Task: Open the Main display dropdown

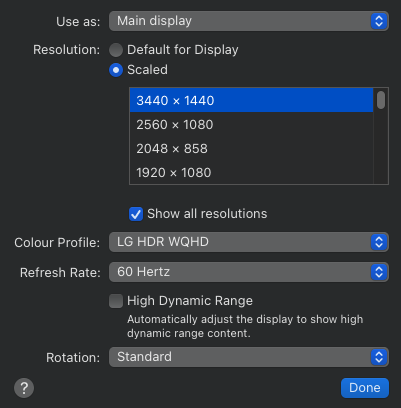Action: pyautogui.click(x=249, y=21)
